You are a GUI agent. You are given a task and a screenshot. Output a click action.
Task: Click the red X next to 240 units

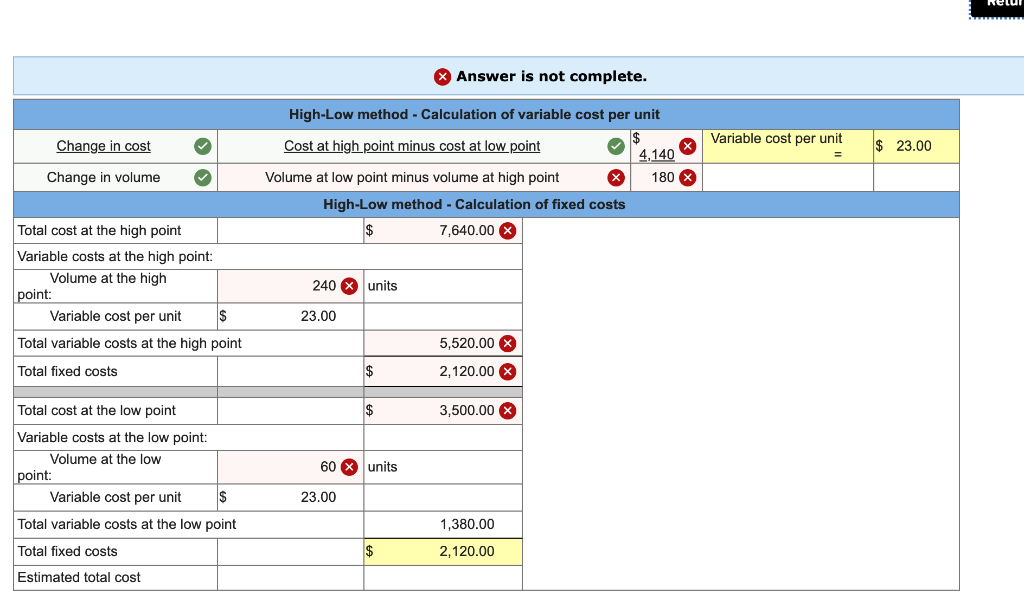point(348,285)
